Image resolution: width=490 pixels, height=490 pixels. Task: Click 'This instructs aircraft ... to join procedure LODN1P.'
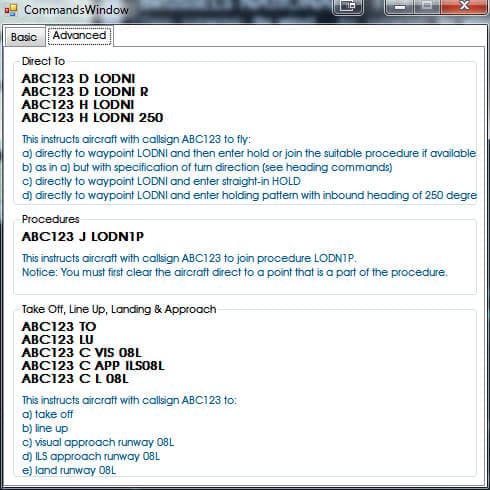tap(189, 258)
